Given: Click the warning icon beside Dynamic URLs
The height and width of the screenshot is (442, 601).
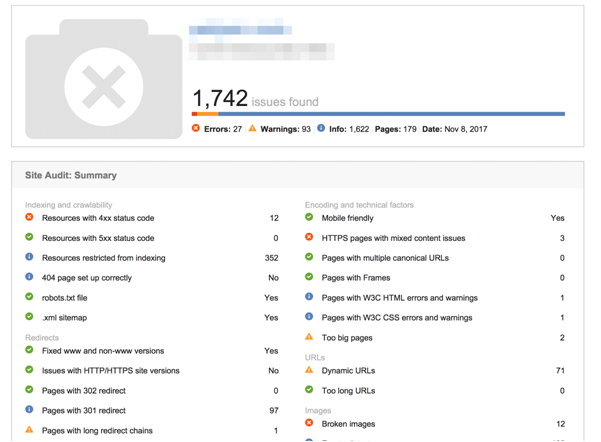Looking at the screenshot, I should (x=309, y=370).
